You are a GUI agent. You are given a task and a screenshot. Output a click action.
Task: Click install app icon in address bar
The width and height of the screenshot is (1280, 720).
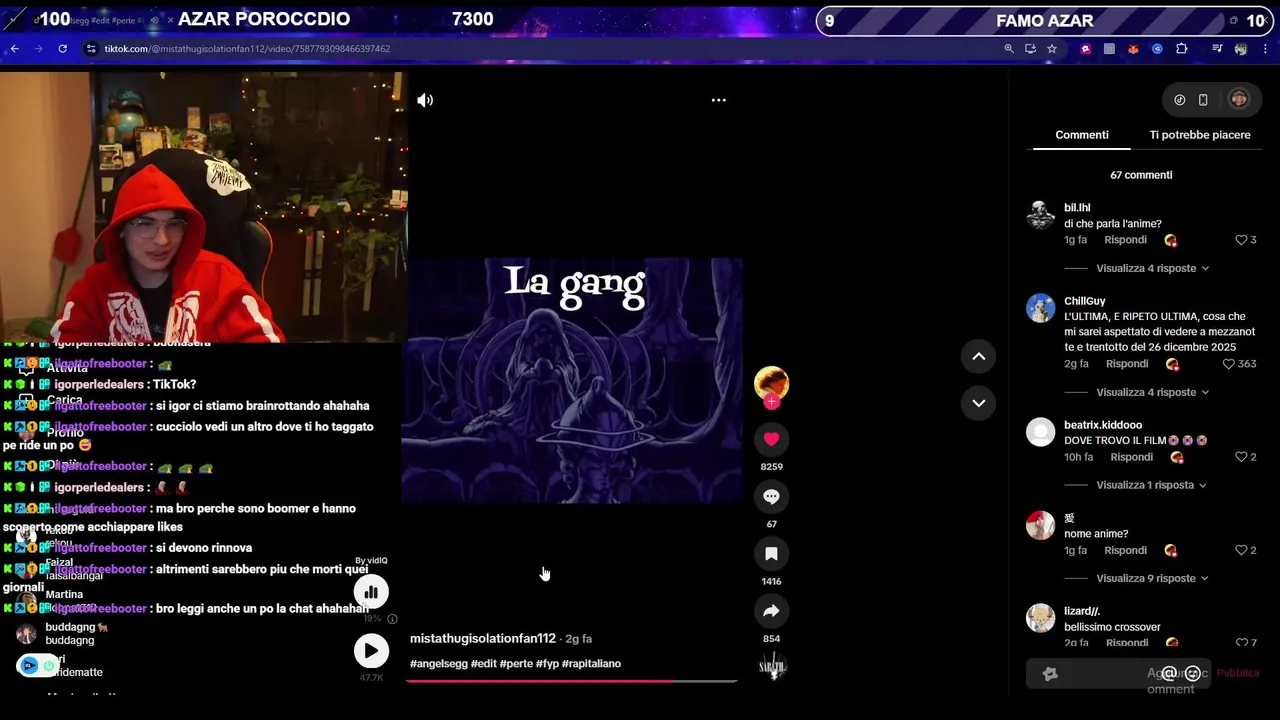(1030, 49)
